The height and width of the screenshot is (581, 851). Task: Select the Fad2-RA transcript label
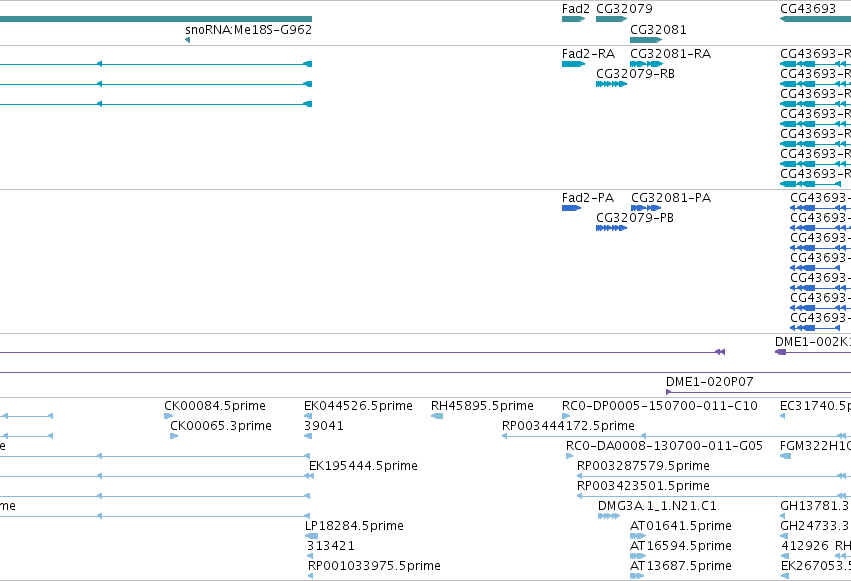[588, 54]
